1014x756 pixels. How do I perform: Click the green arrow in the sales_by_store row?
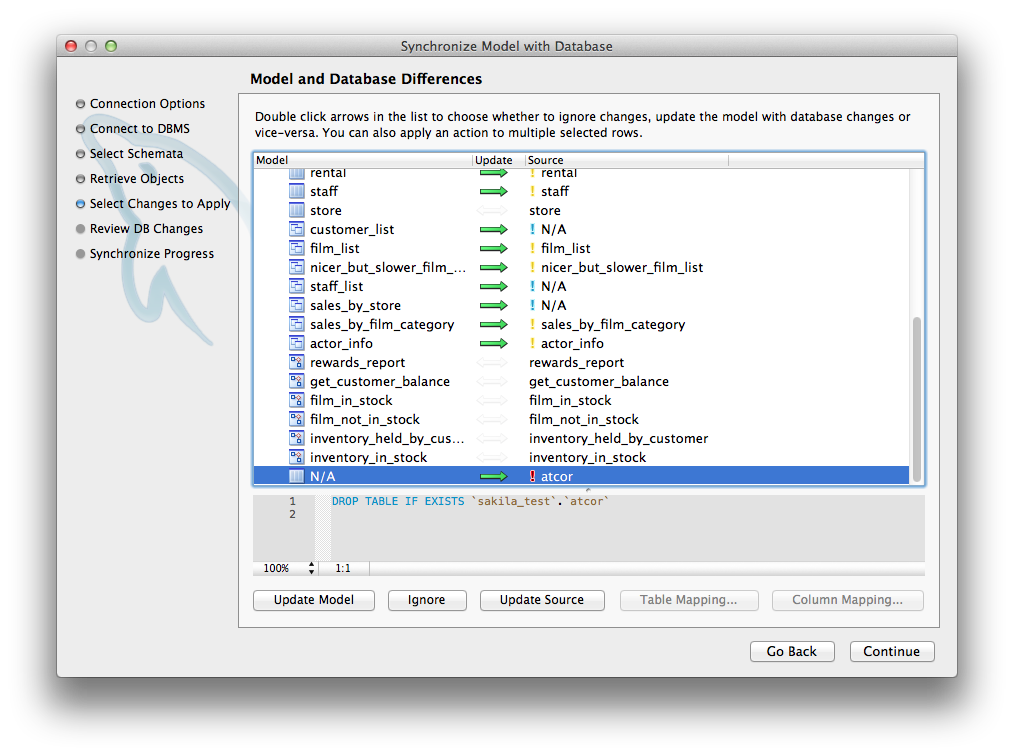[493, 305]
